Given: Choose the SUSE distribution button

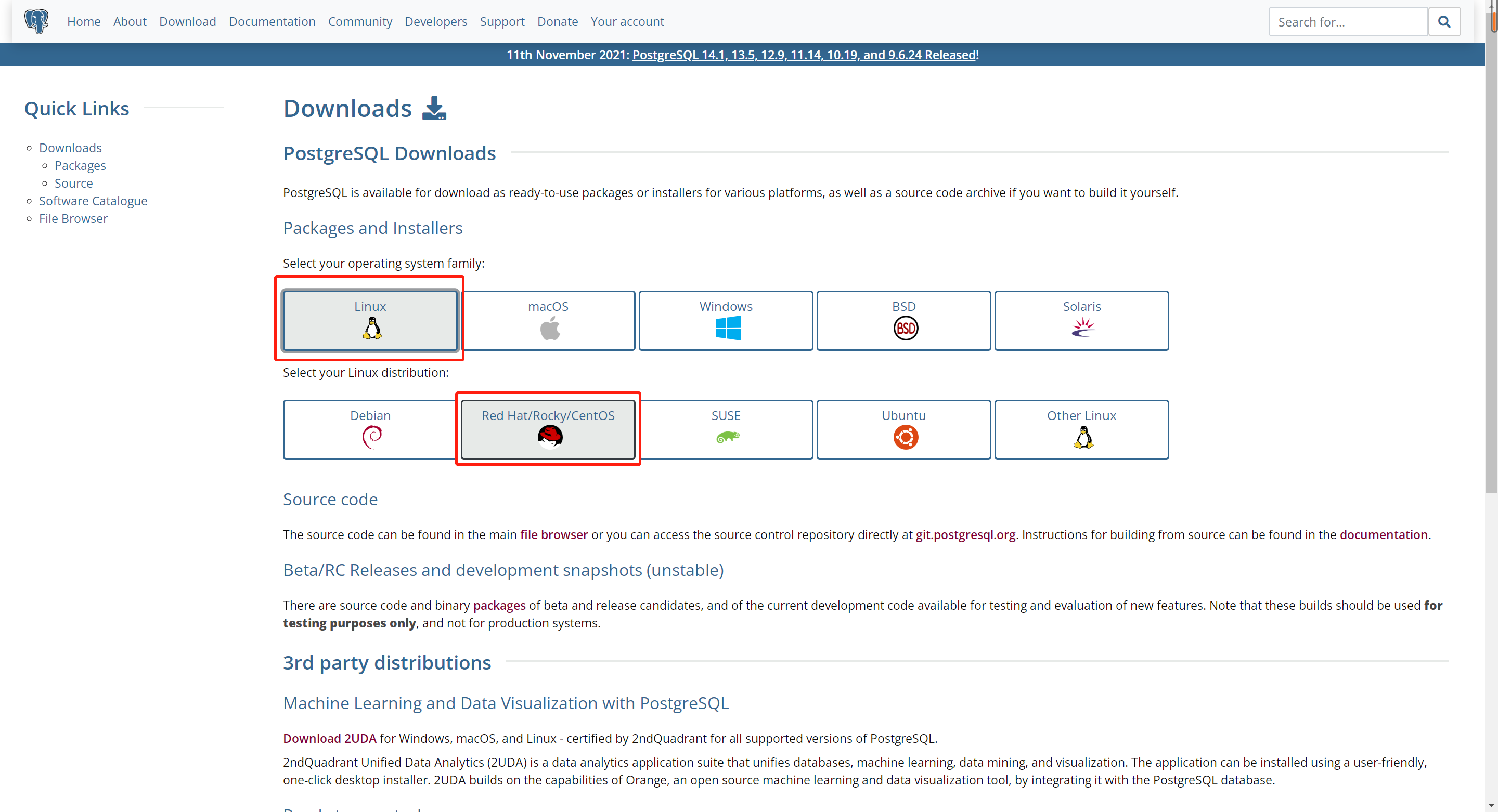Looking at the screenshot, I should [x=726, y=429].
